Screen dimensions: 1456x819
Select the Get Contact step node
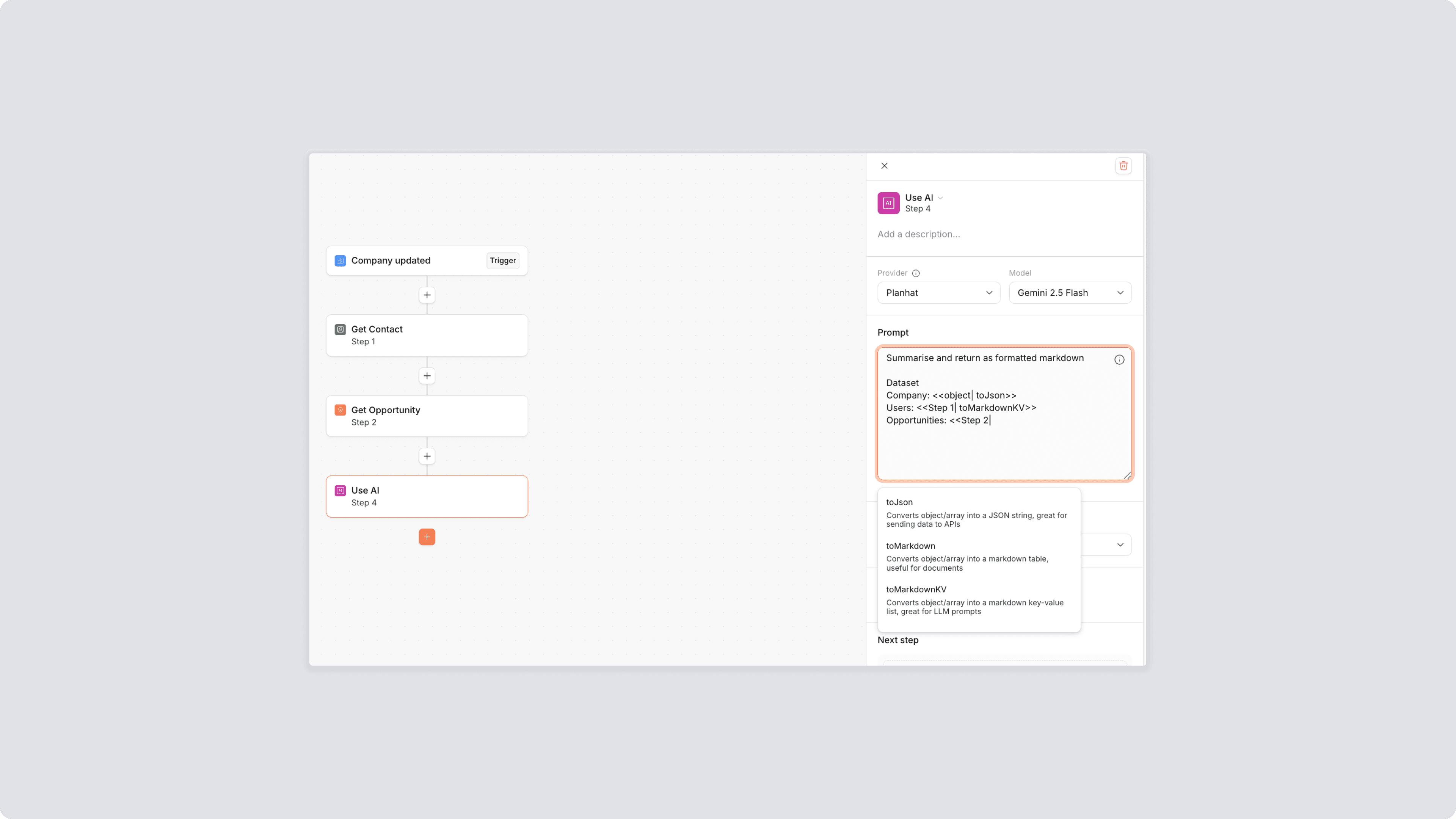(427, 335)
